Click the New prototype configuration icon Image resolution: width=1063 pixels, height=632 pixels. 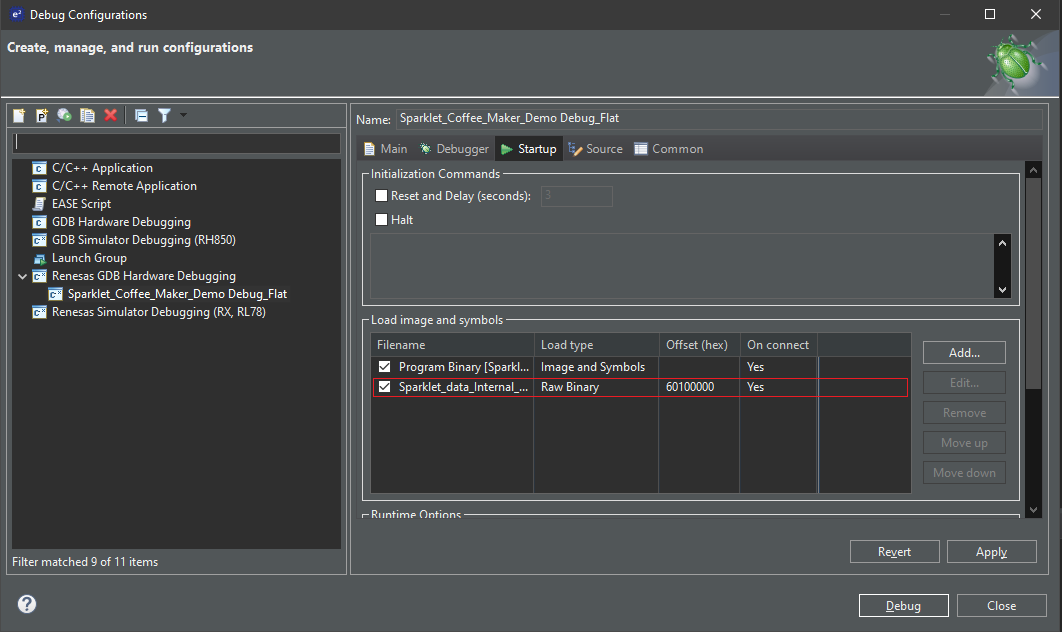coord(42,116)
